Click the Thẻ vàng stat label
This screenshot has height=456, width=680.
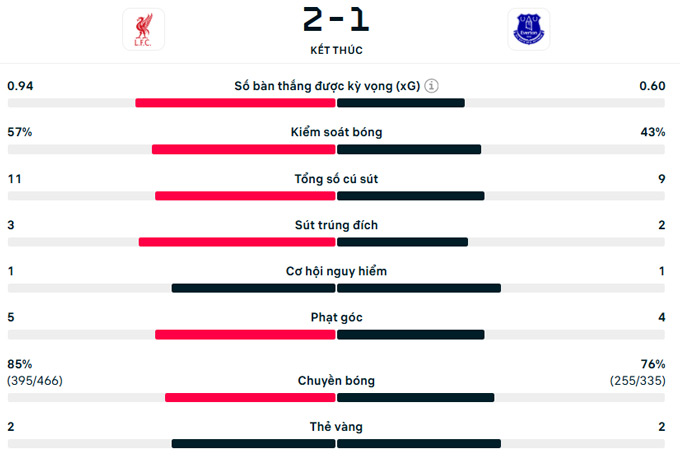[x=336, y=427]
